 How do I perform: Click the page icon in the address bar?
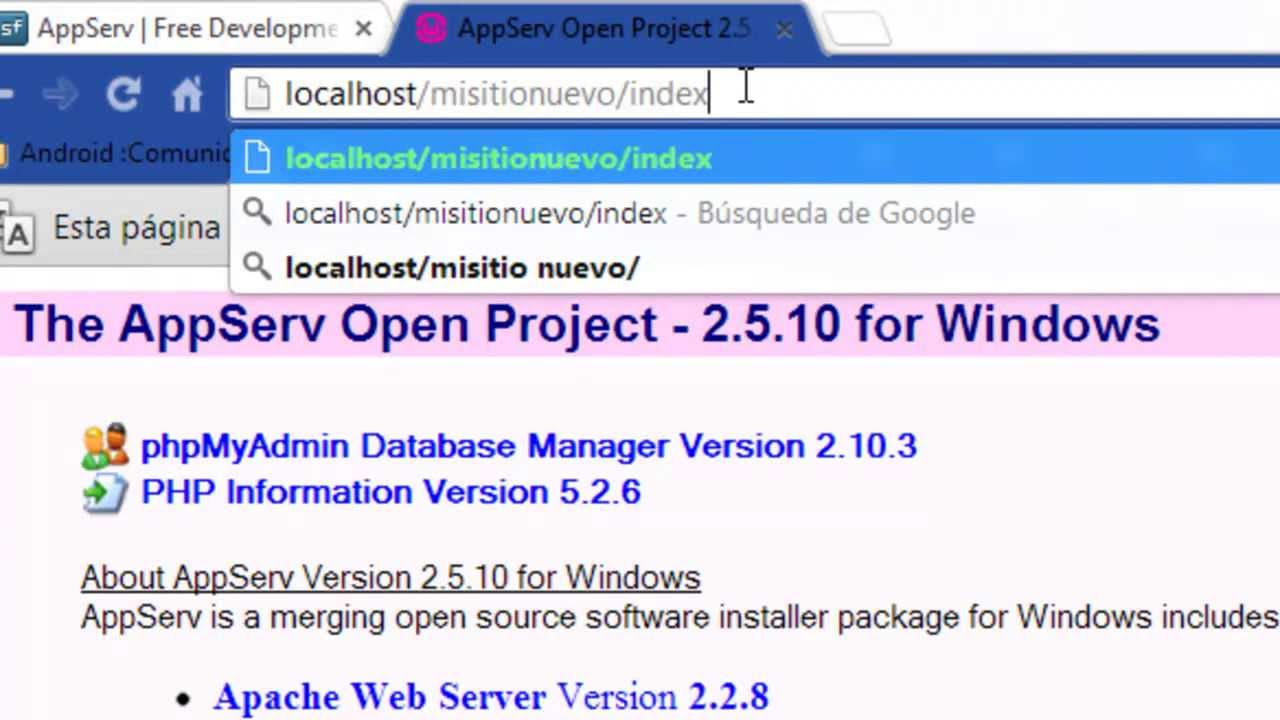pyautogui.click(x=257, y=94)
